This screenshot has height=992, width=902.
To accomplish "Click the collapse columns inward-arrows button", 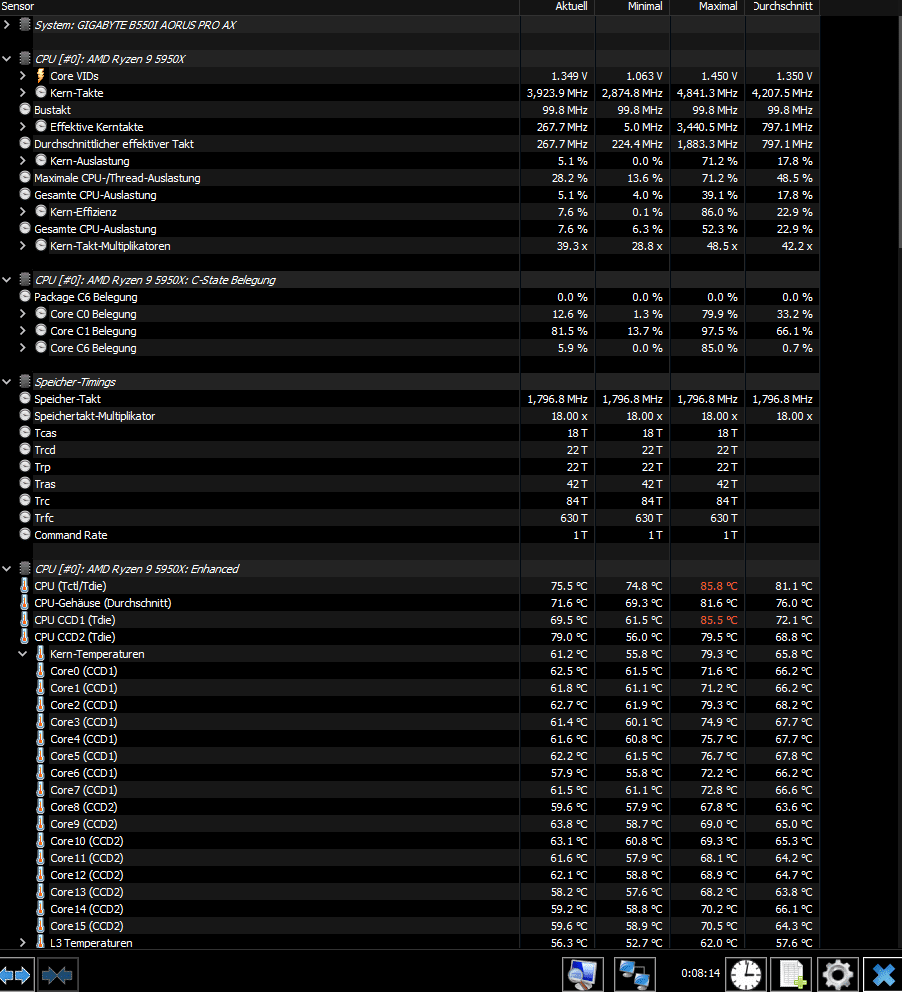I will point(58,974).
